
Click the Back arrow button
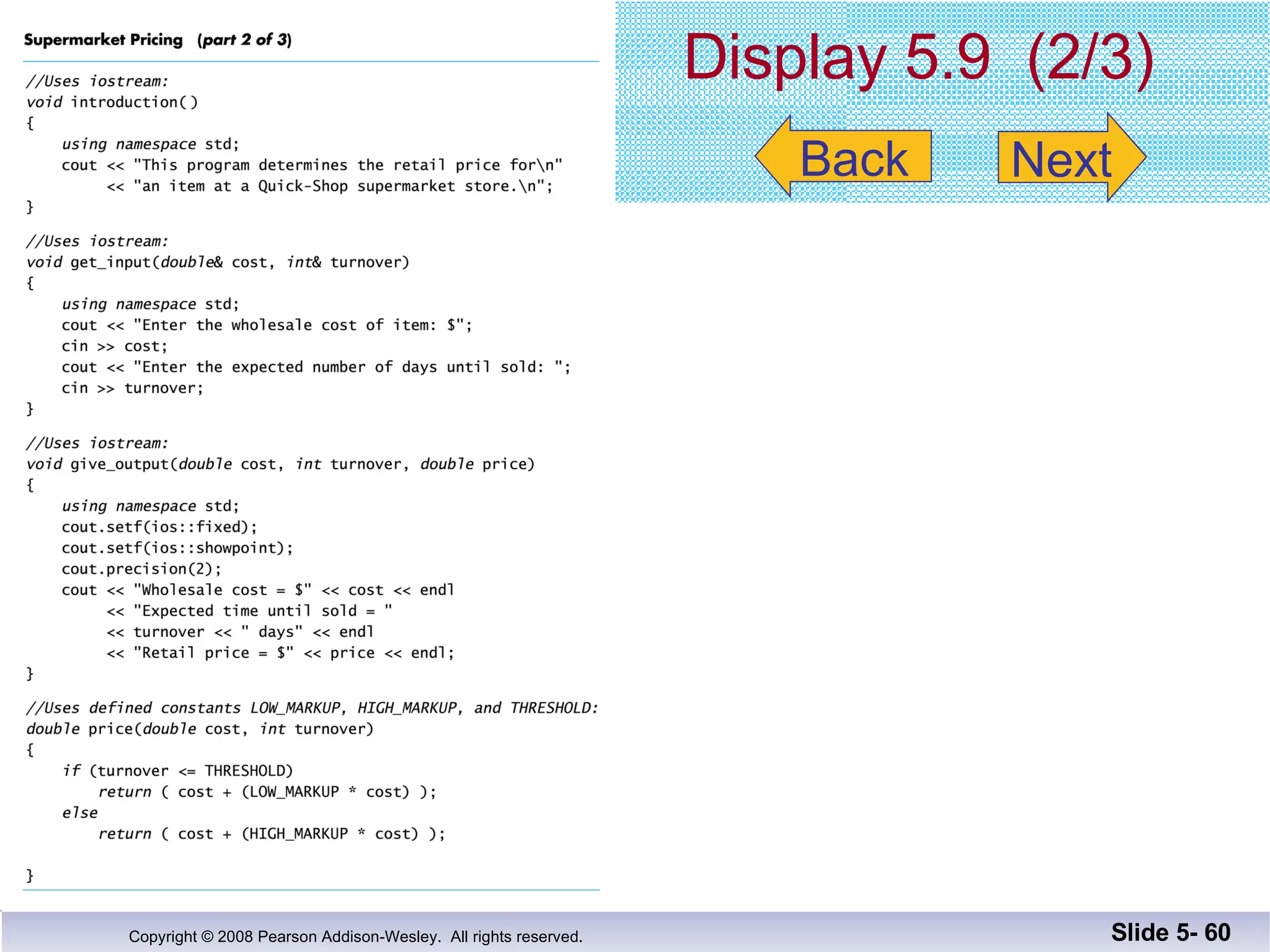coord(844,157)
